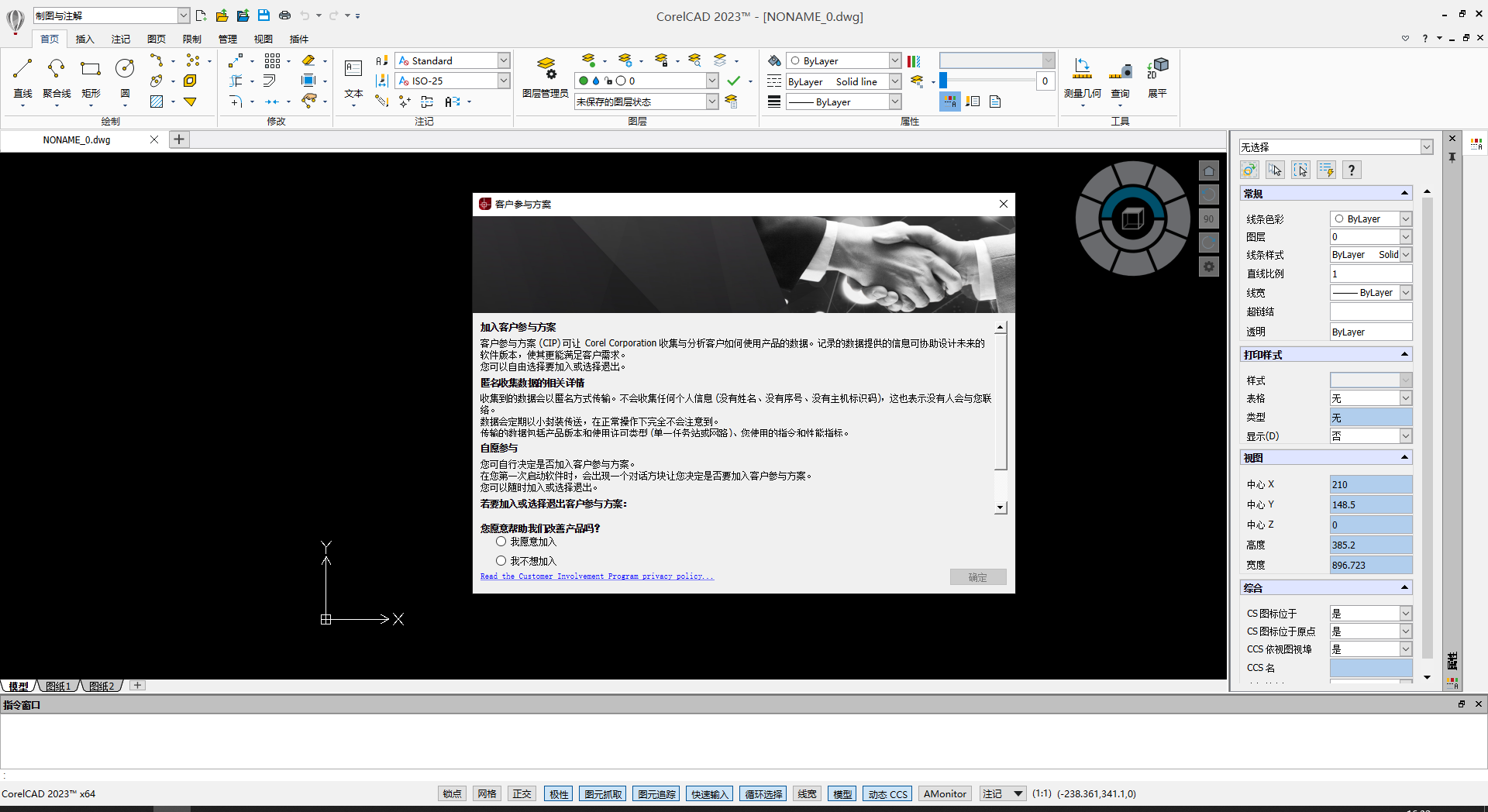Open the Standard text style dropdown
Image resolution: width=1488 pixels, height=812 pixels.
coord(503,60)
